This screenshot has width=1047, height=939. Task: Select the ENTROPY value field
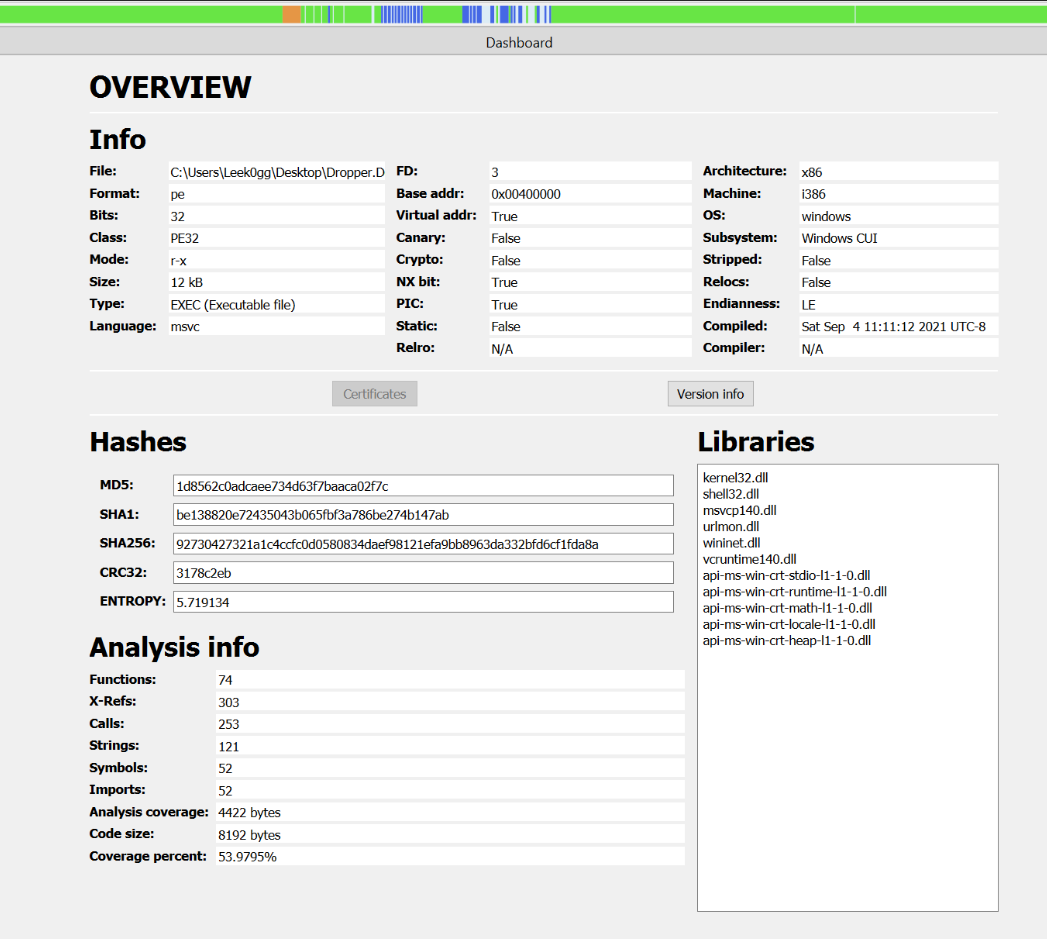[x=422, y=602]
